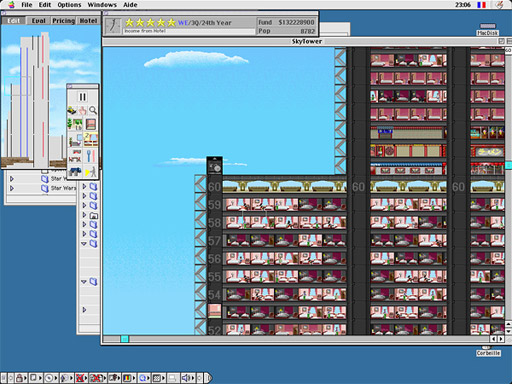Click the floor 56 elevator shaft label

(214, 259)
